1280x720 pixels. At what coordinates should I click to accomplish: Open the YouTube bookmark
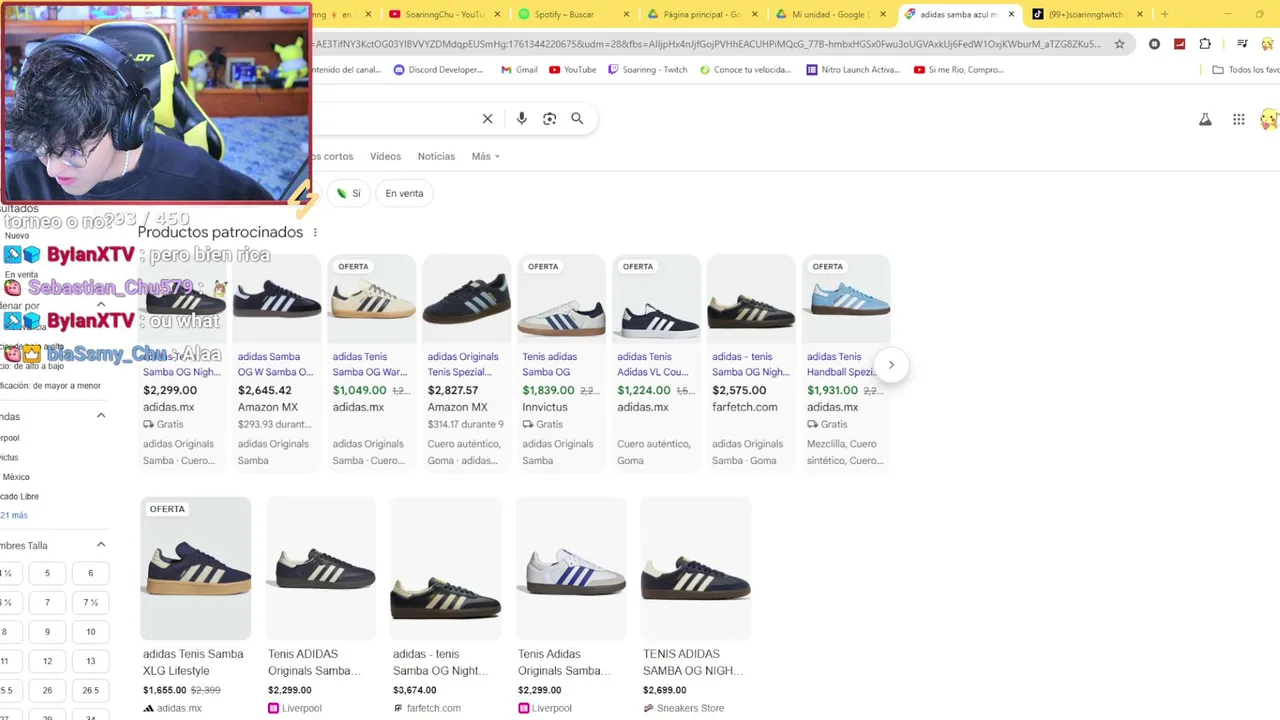tap(572, 70)
